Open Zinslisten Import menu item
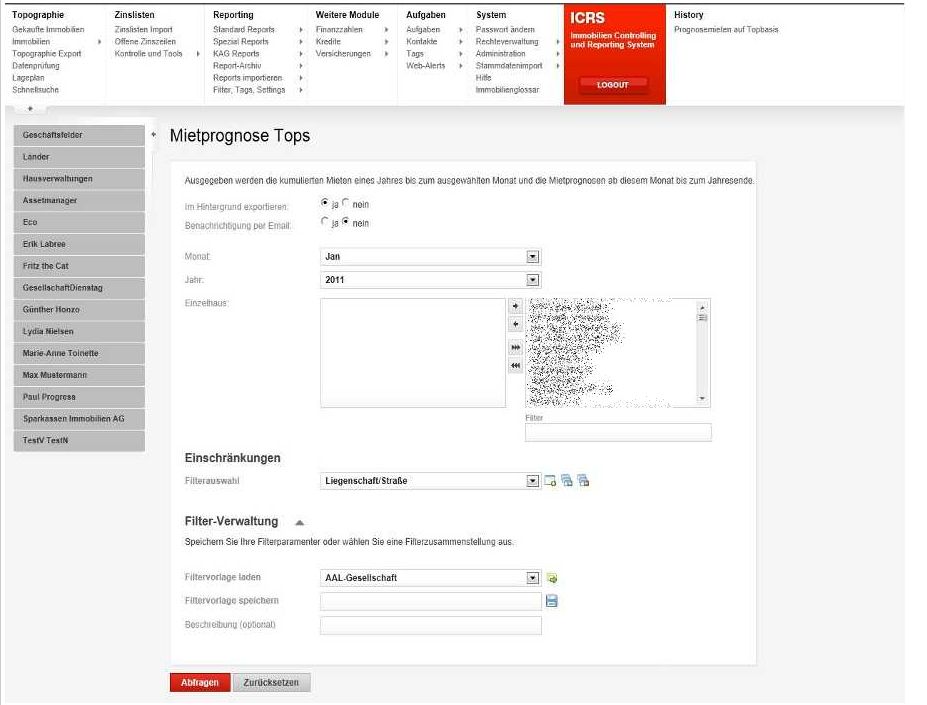 [144, 29]
